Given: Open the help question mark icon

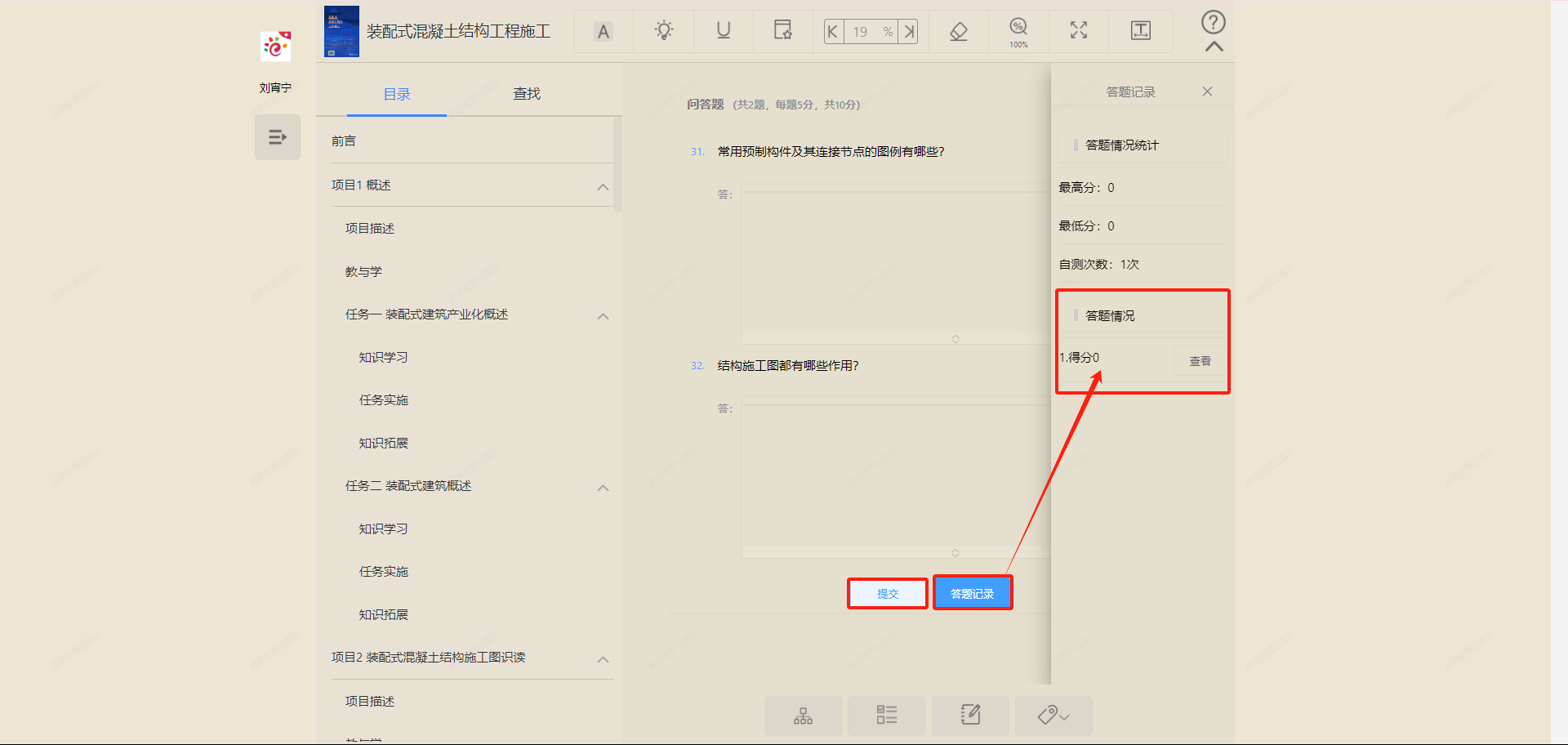Looking at the screenshot, I should click(1213, 22).
